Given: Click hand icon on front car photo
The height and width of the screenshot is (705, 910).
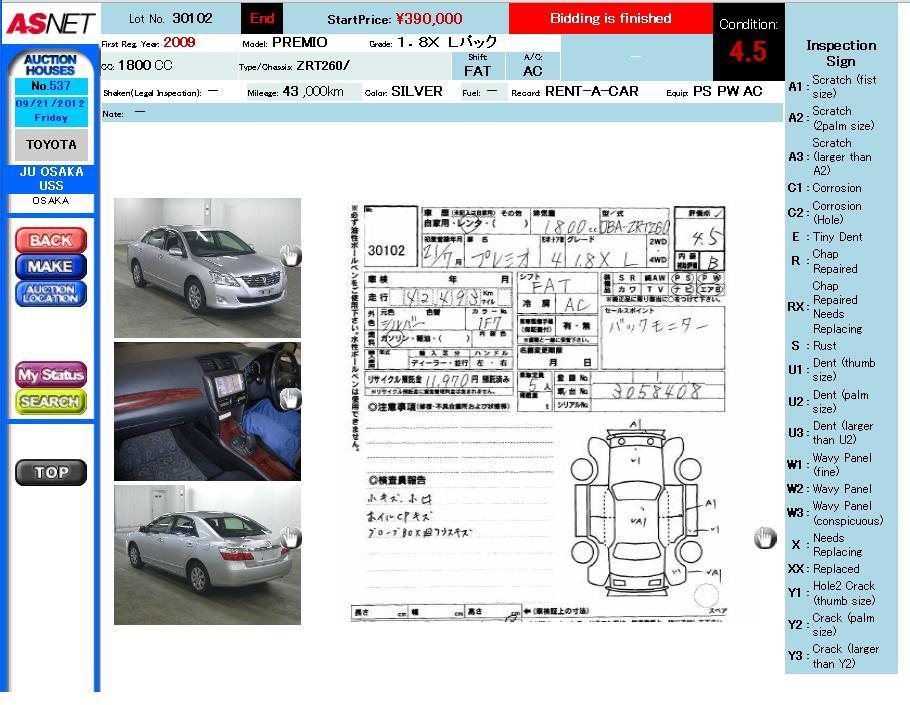Looking at the screenshot, I should [x=290, y=256].
